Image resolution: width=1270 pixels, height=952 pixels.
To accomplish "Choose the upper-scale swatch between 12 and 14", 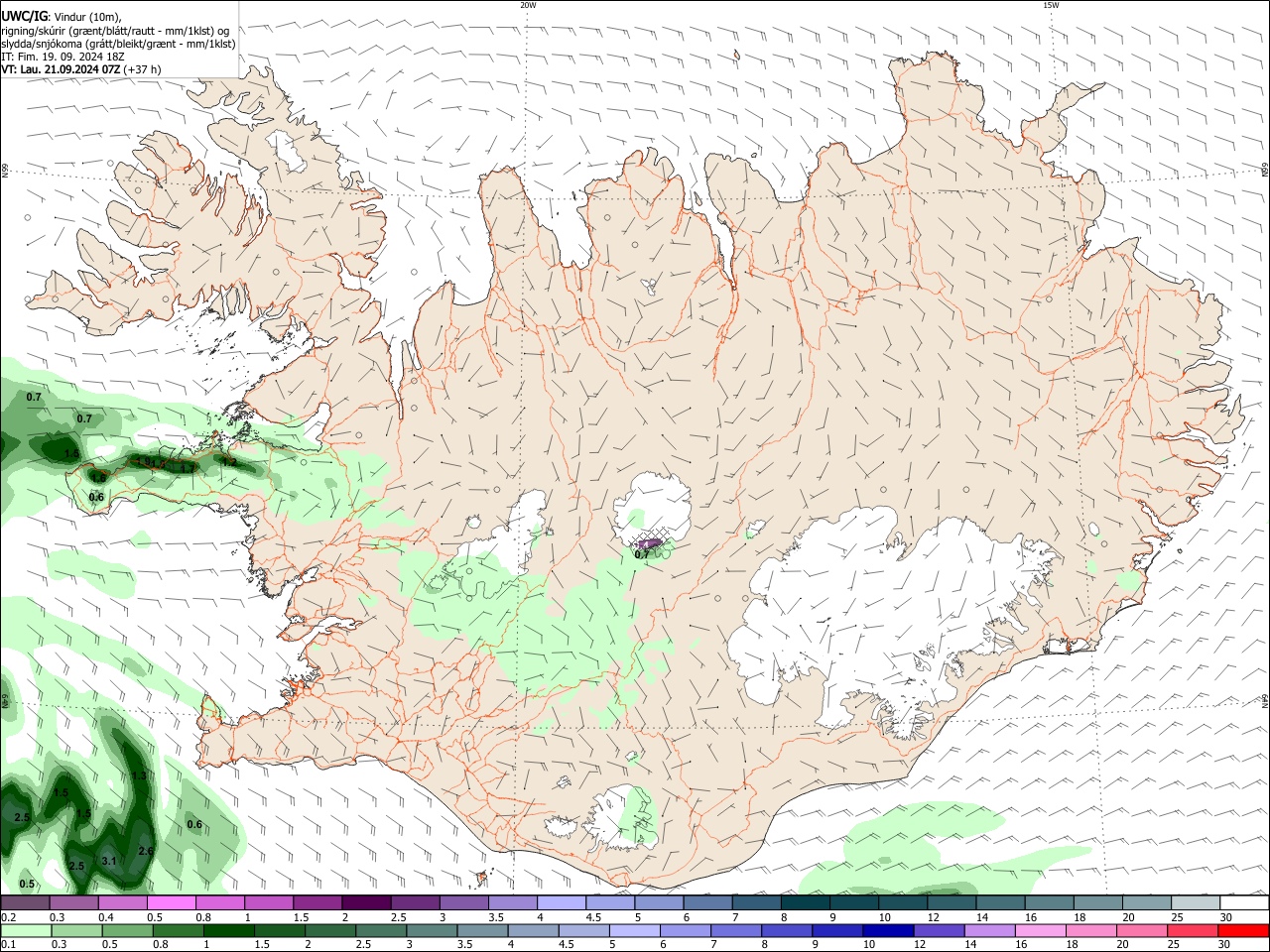I will point(952,903).
